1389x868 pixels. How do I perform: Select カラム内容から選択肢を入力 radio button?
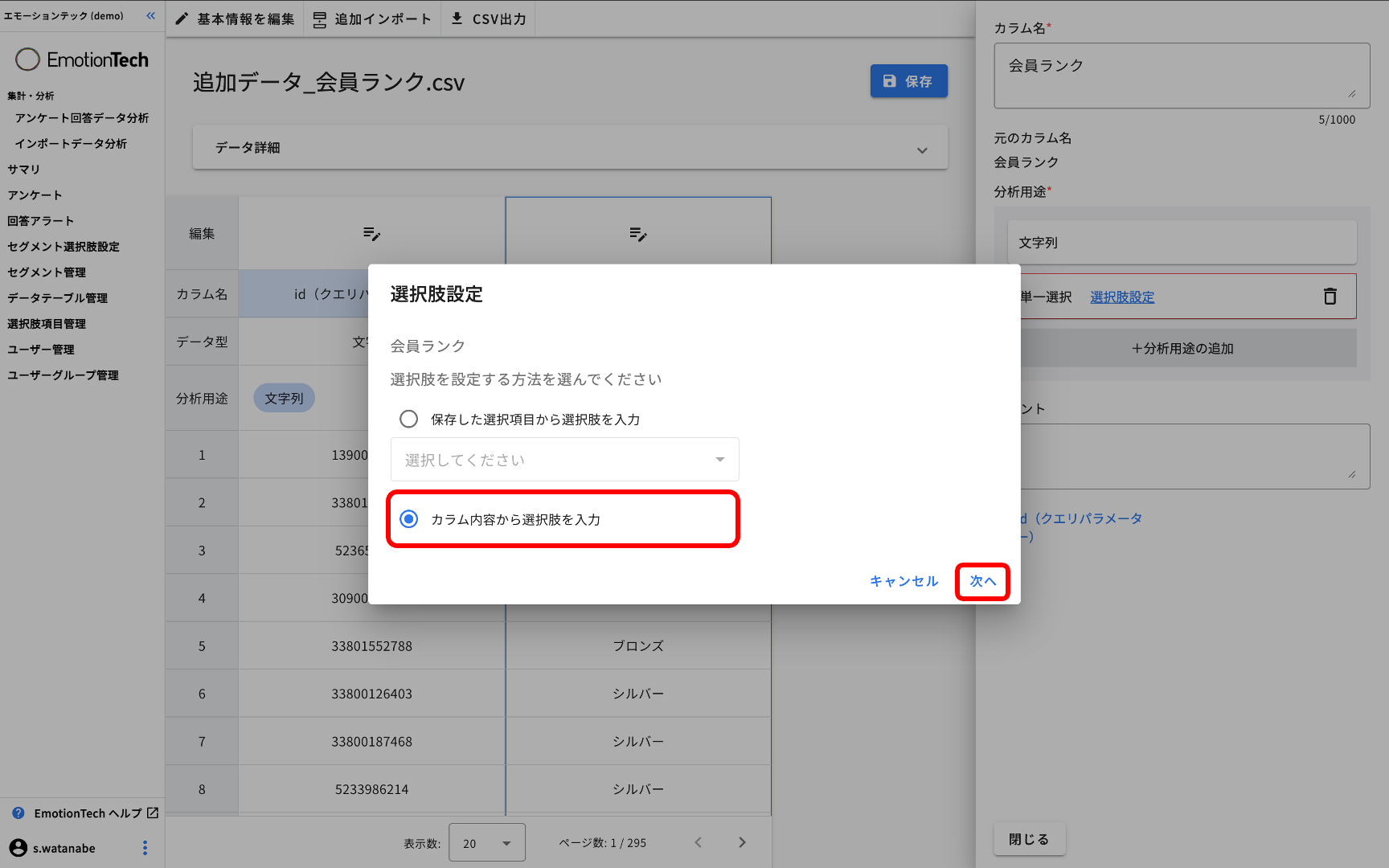click(x=409, y=519)
